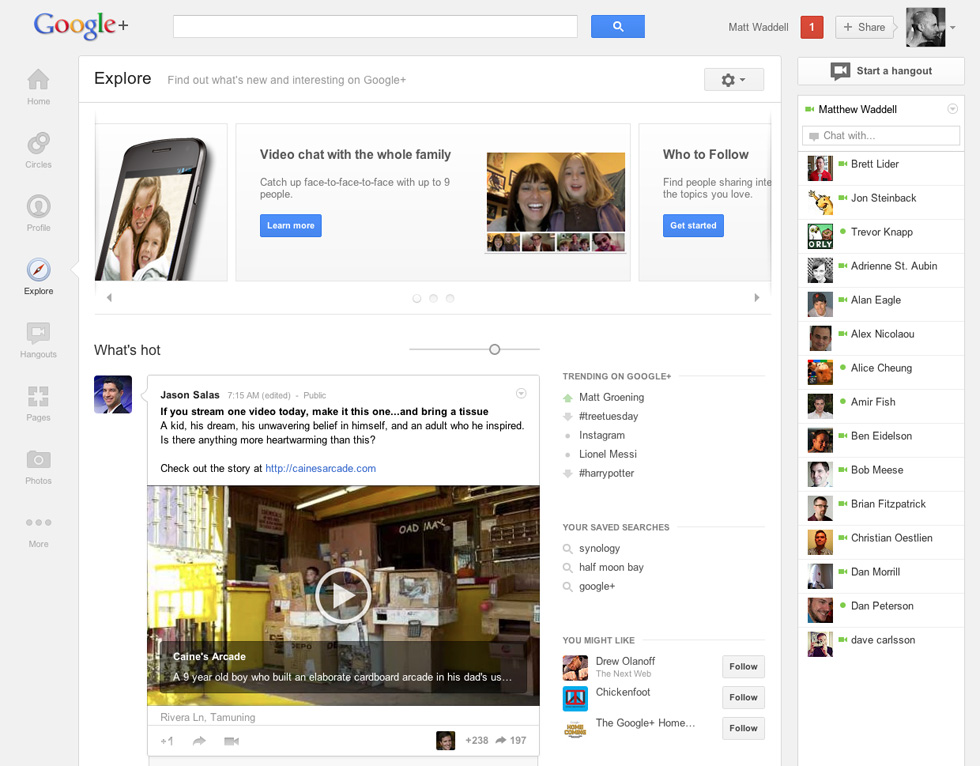The image size is (980, 766).
Task: Adjust the What's hot slider handle
Action: (x=494, y=349)
